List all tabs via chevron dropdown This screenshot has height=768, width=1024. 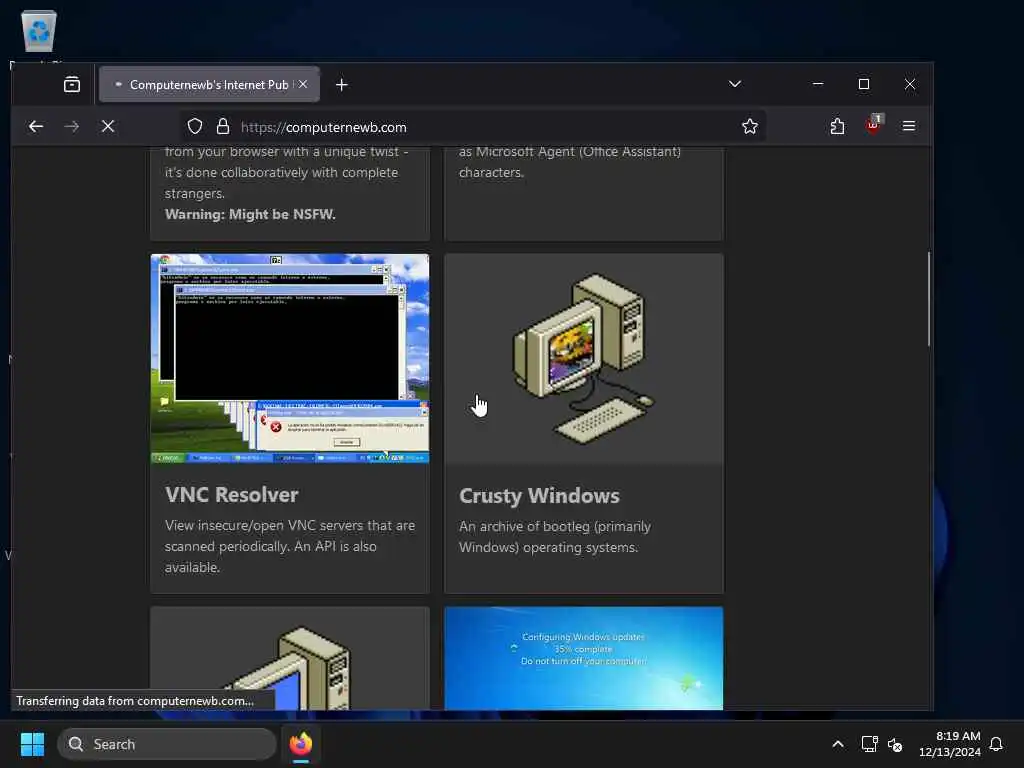point(735,84)
